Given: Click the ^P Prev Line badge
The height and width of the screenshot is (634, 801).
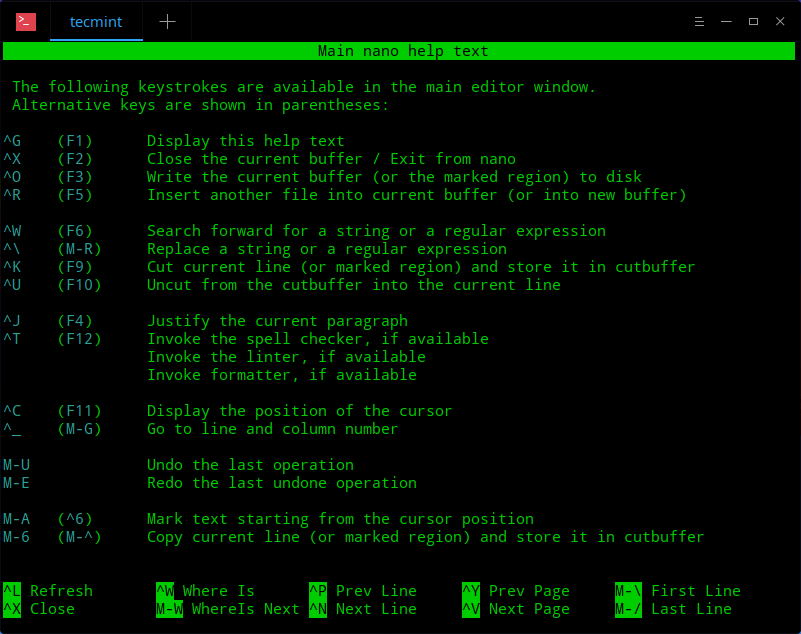Looking at the screenshot, I should pos(318,591).
